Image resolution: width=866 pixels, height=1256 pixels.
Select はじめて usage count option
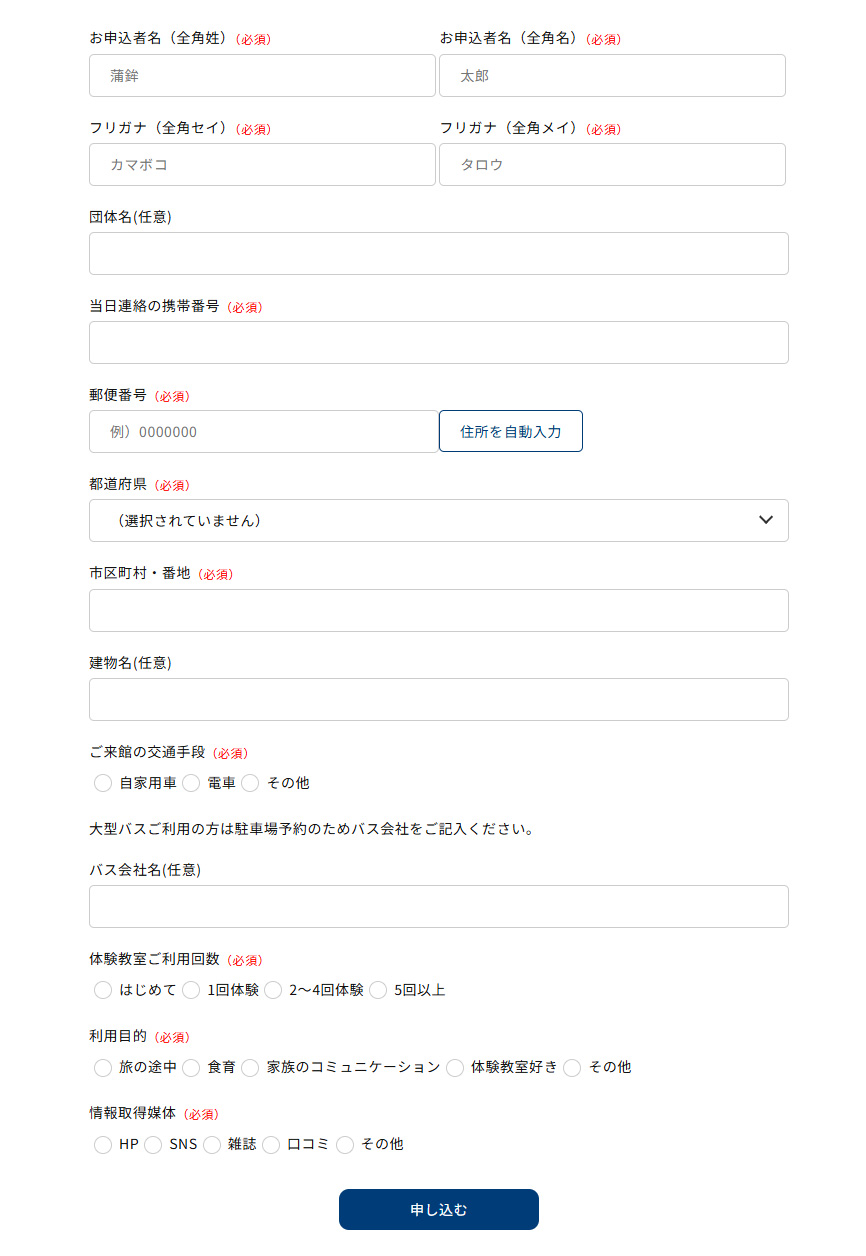(103, 990)
